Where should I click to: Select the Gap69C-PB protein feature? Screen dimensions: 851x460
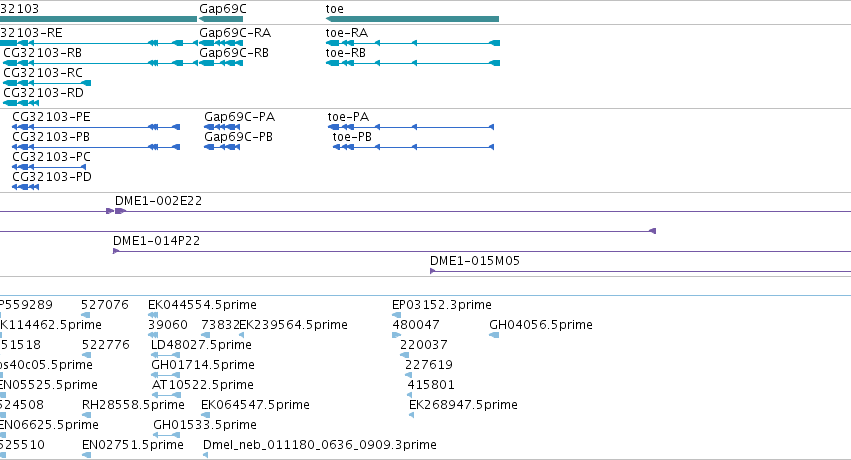(222, 147)
